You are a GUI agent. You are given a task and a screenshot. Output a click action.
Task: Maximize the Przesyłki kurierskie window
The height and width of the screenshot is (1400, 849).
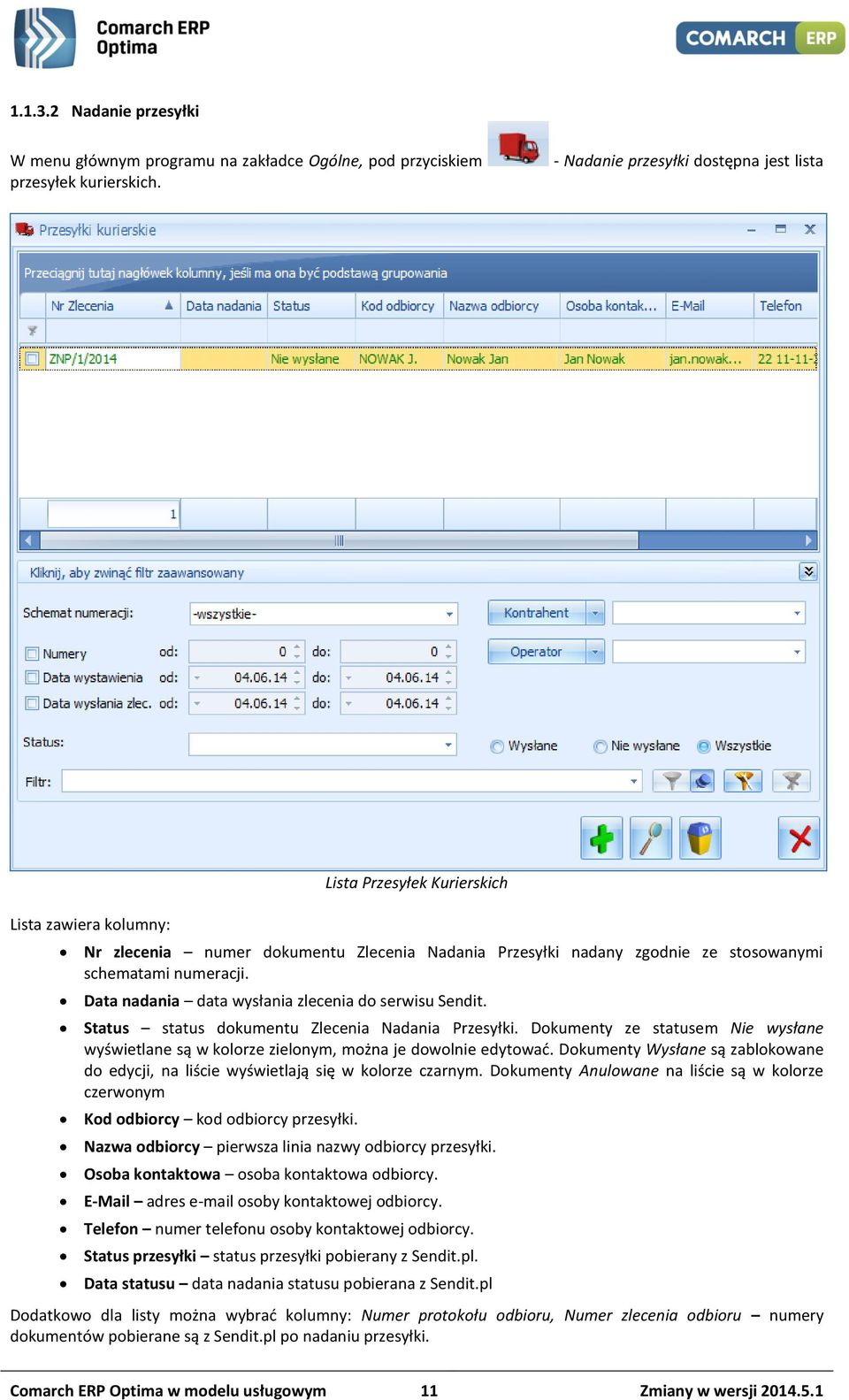point(780,229)
